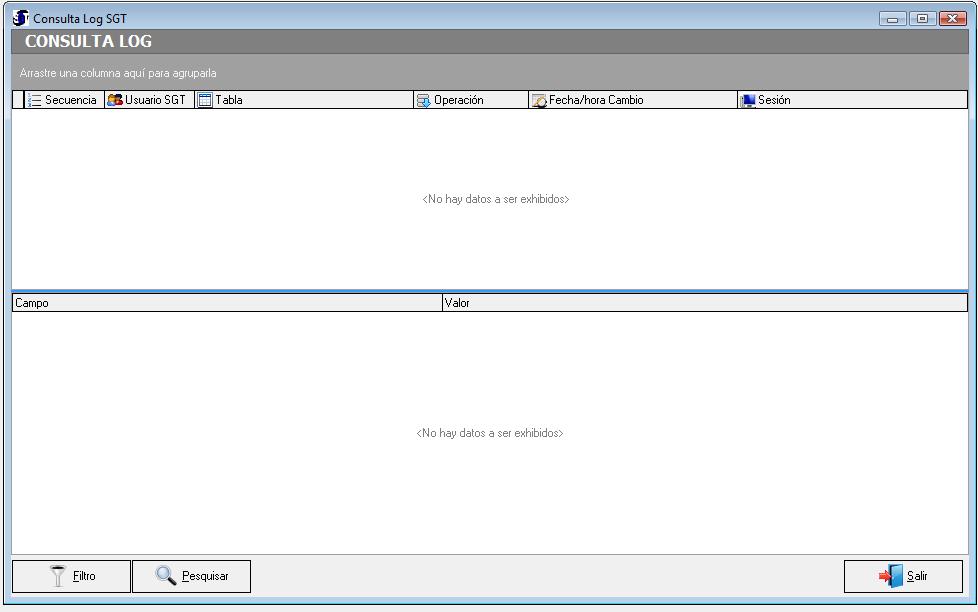
Task: Select the Tabla column grid icon
Action: (205, 100)
